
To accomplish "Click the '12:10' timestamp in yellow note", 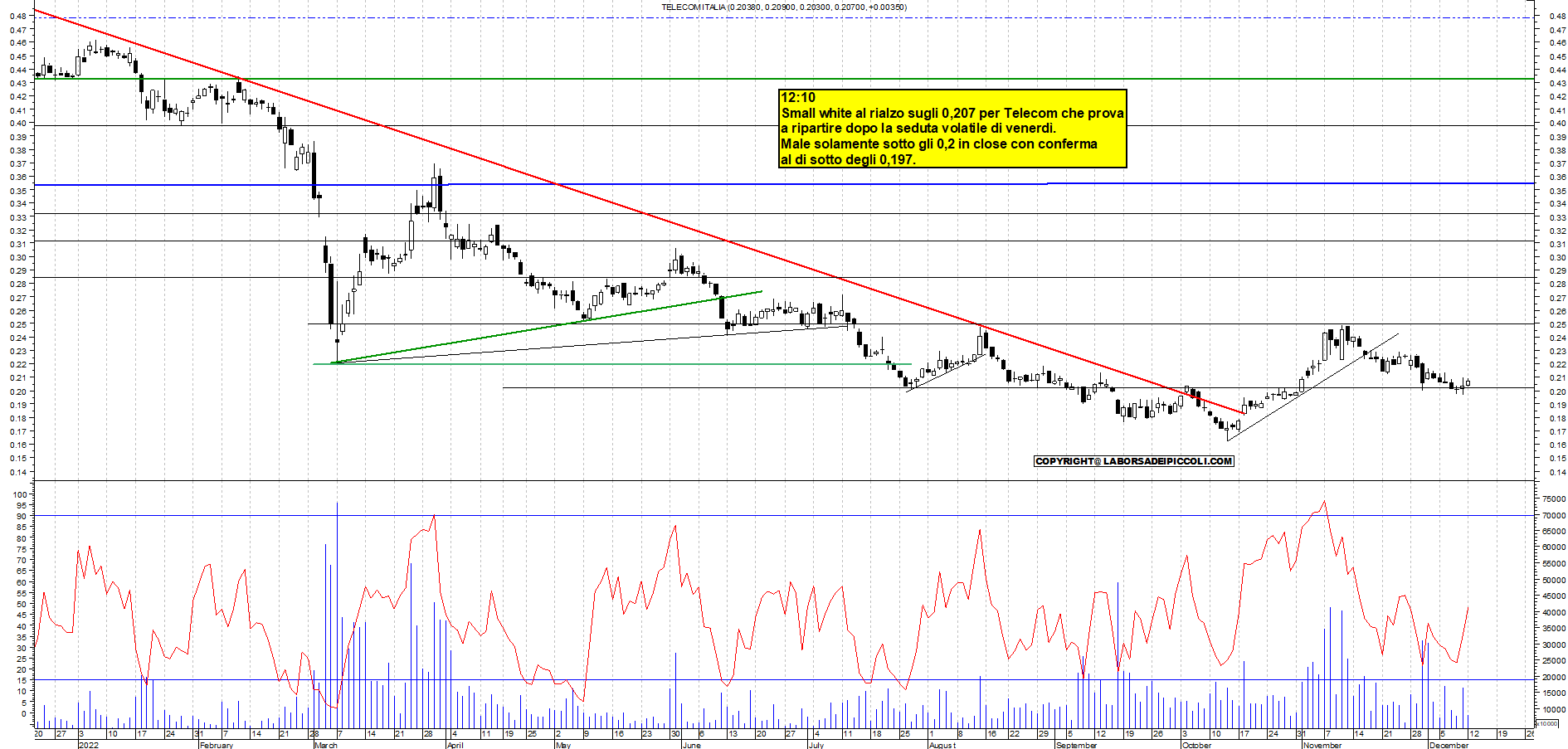I will [798, 97].
